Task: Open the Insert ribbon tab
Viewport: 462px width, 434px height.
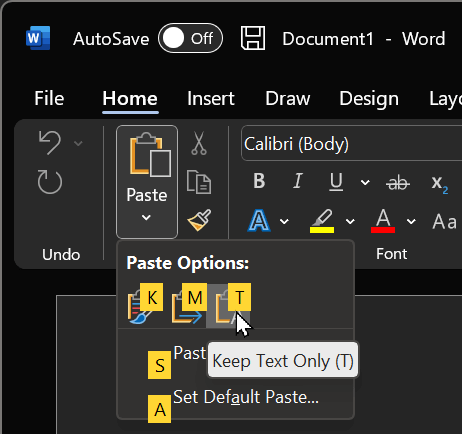Action: coord(211,99)
